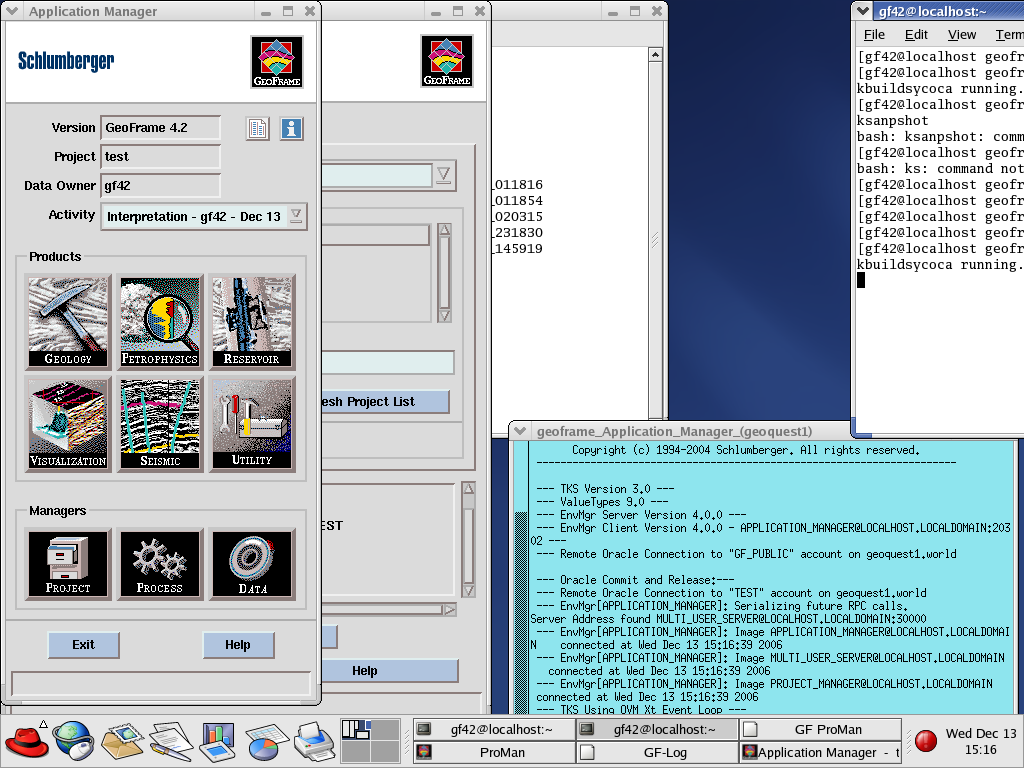Click the Help button in ProMan window
The image size is (1024, 768).
[x=391, y=671]
